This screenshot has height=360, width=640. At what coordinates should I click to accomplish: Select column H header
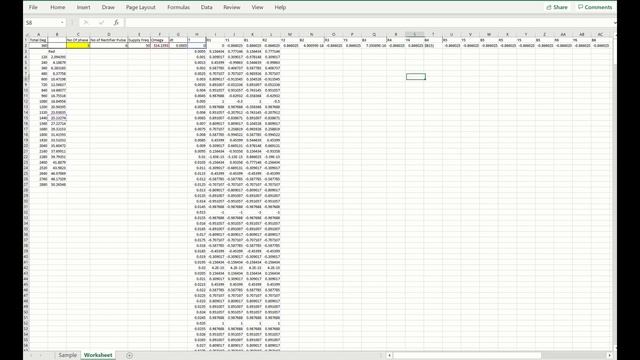pyautogui.click(x=197, y=35)
